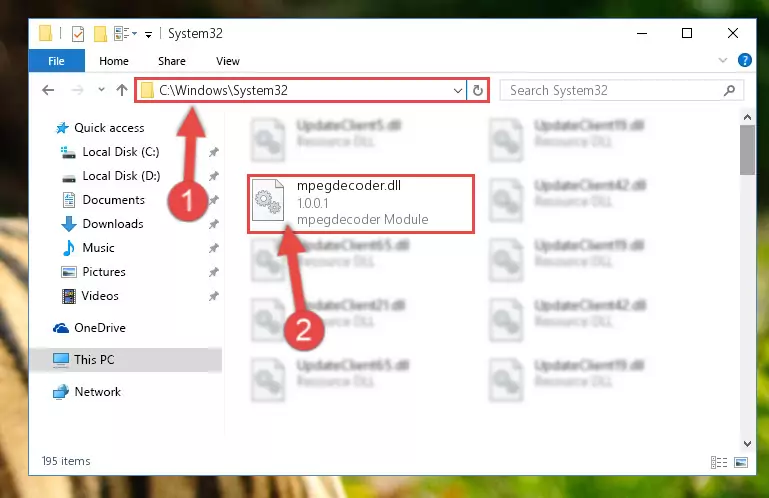This screenshot has height=498, width=769.
Task: Open the Home ribbon tab
Action: point(114,61)
